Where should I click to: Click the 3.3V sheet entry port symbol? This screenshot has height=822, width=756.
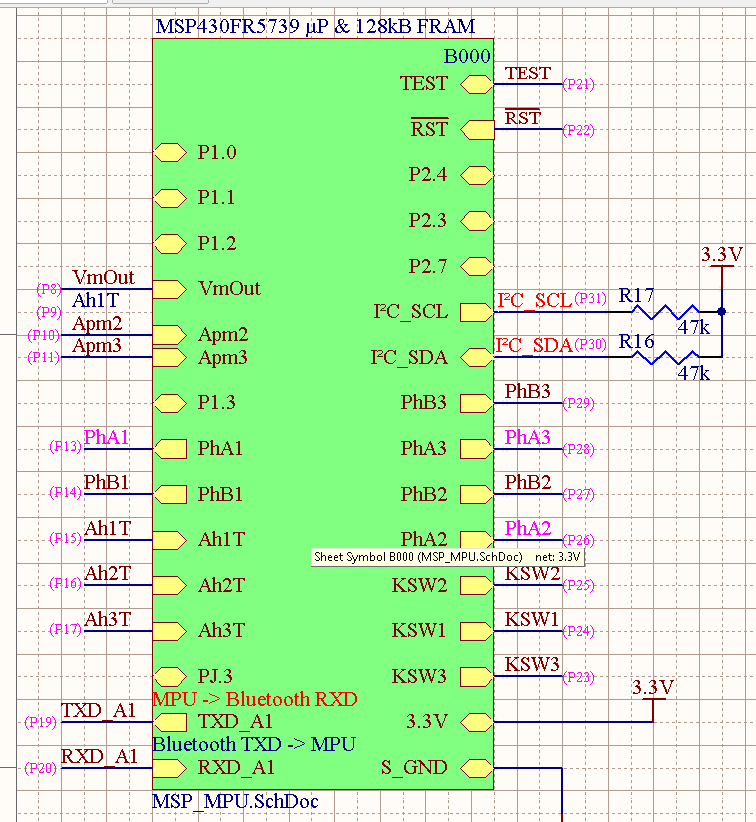[477, 722]
